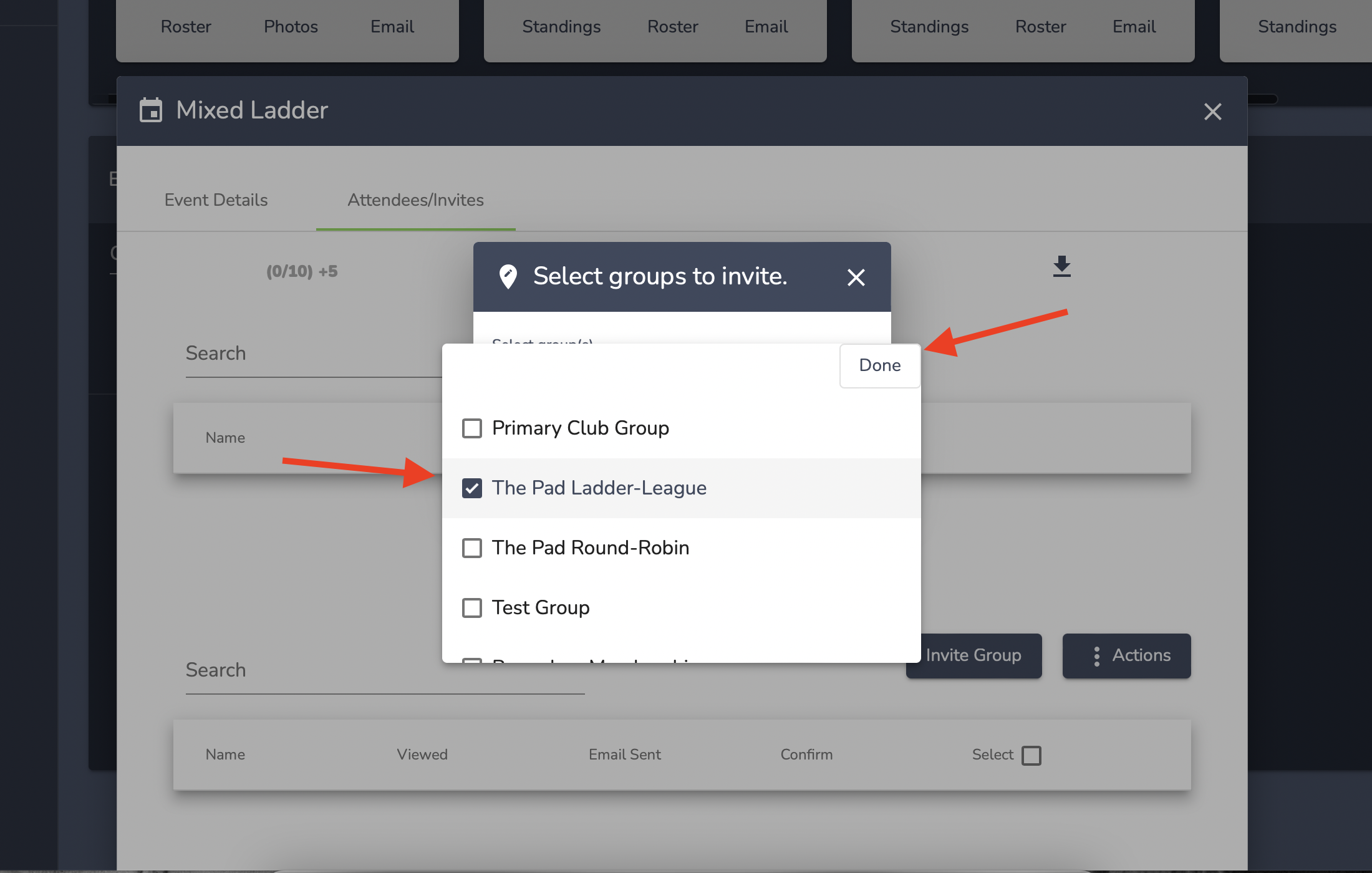This screenshot has width=1372, height=873.
Task: Select The Pad Round-Robin label text
Action: point(590,548)
